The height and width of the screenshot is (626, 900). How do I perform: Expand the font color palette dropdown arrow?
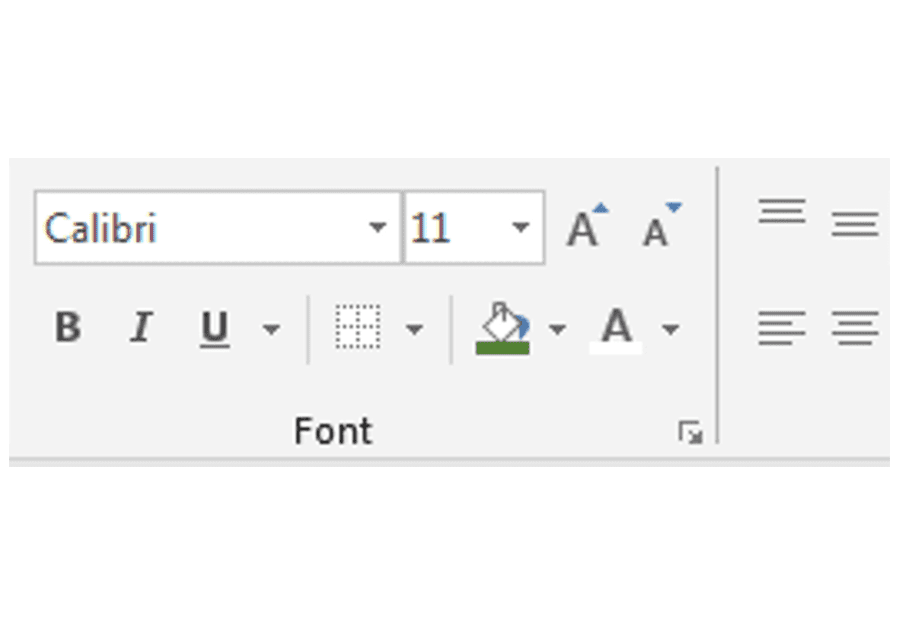pos(670,329)
